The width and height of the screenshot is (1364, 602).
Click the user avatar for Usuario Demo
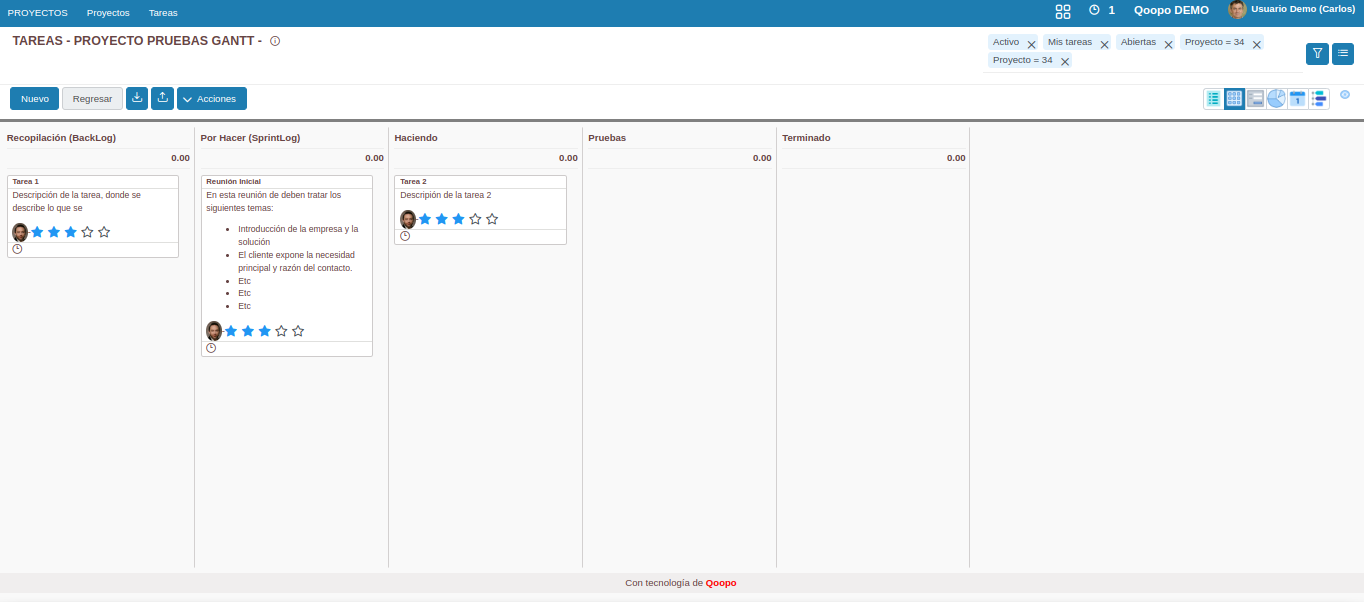[1237, 10]
